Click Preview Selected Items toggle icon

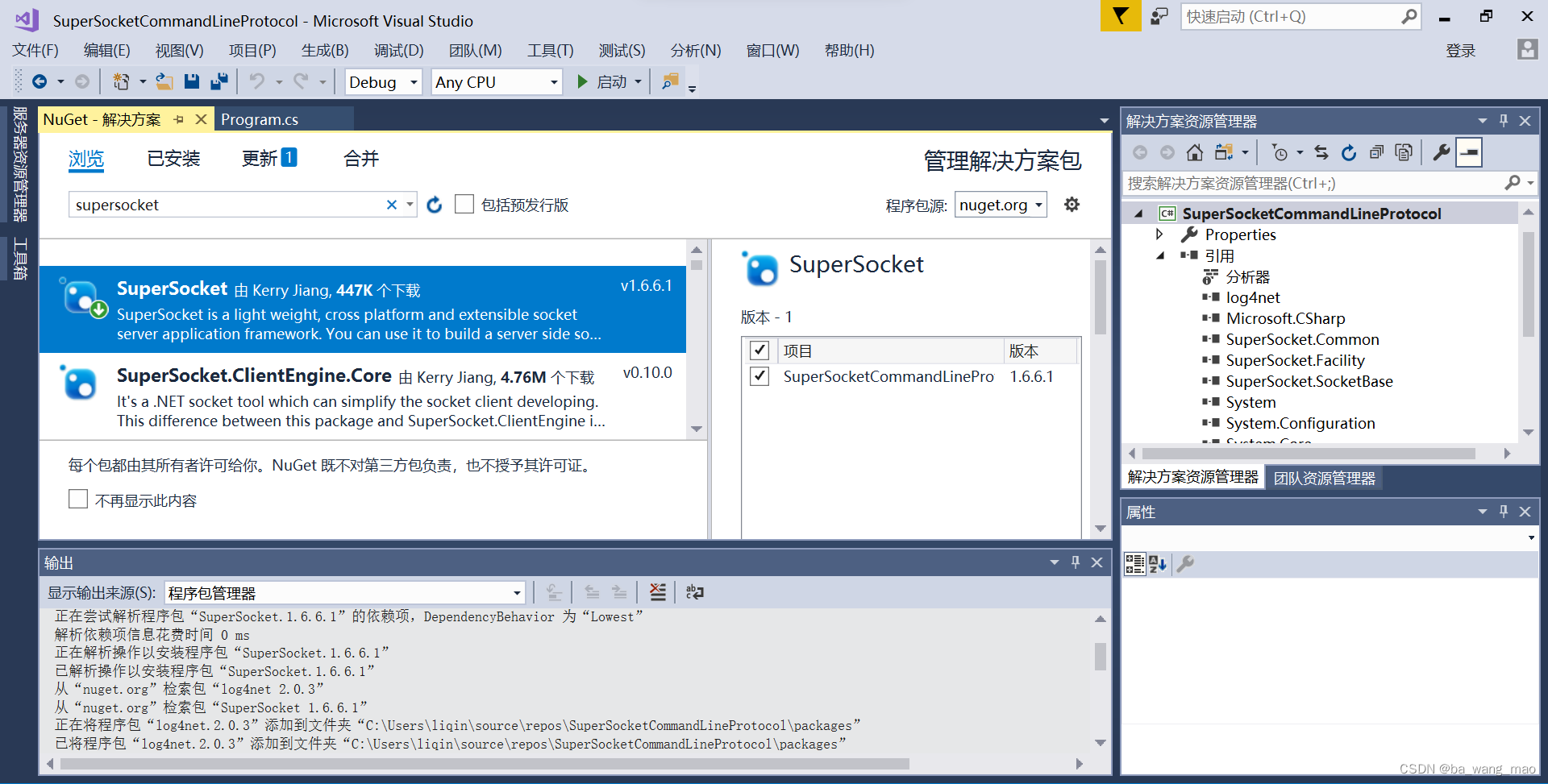pos(1469,152)
